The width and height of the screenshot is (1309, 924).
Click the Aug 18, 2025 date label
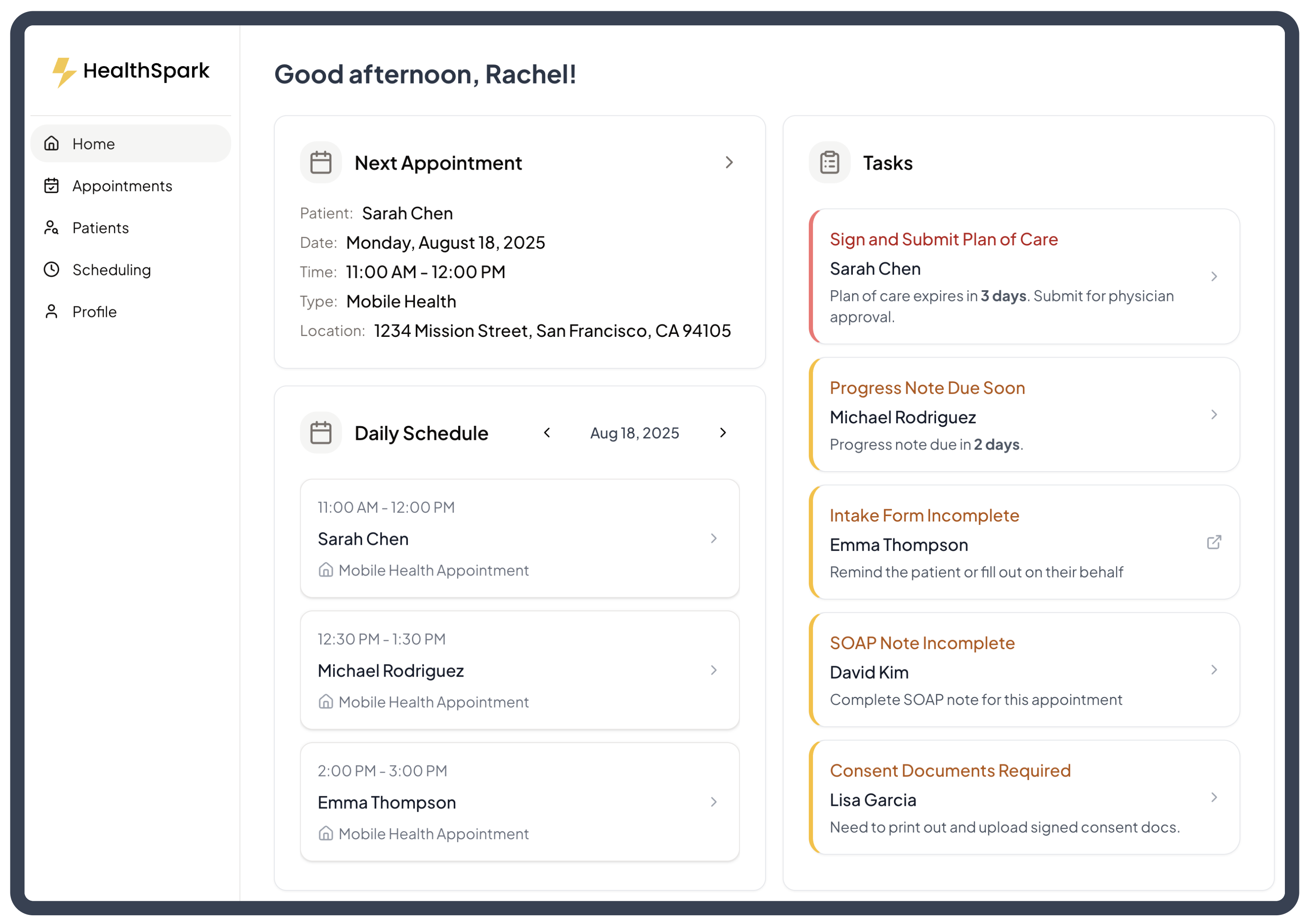634,432
